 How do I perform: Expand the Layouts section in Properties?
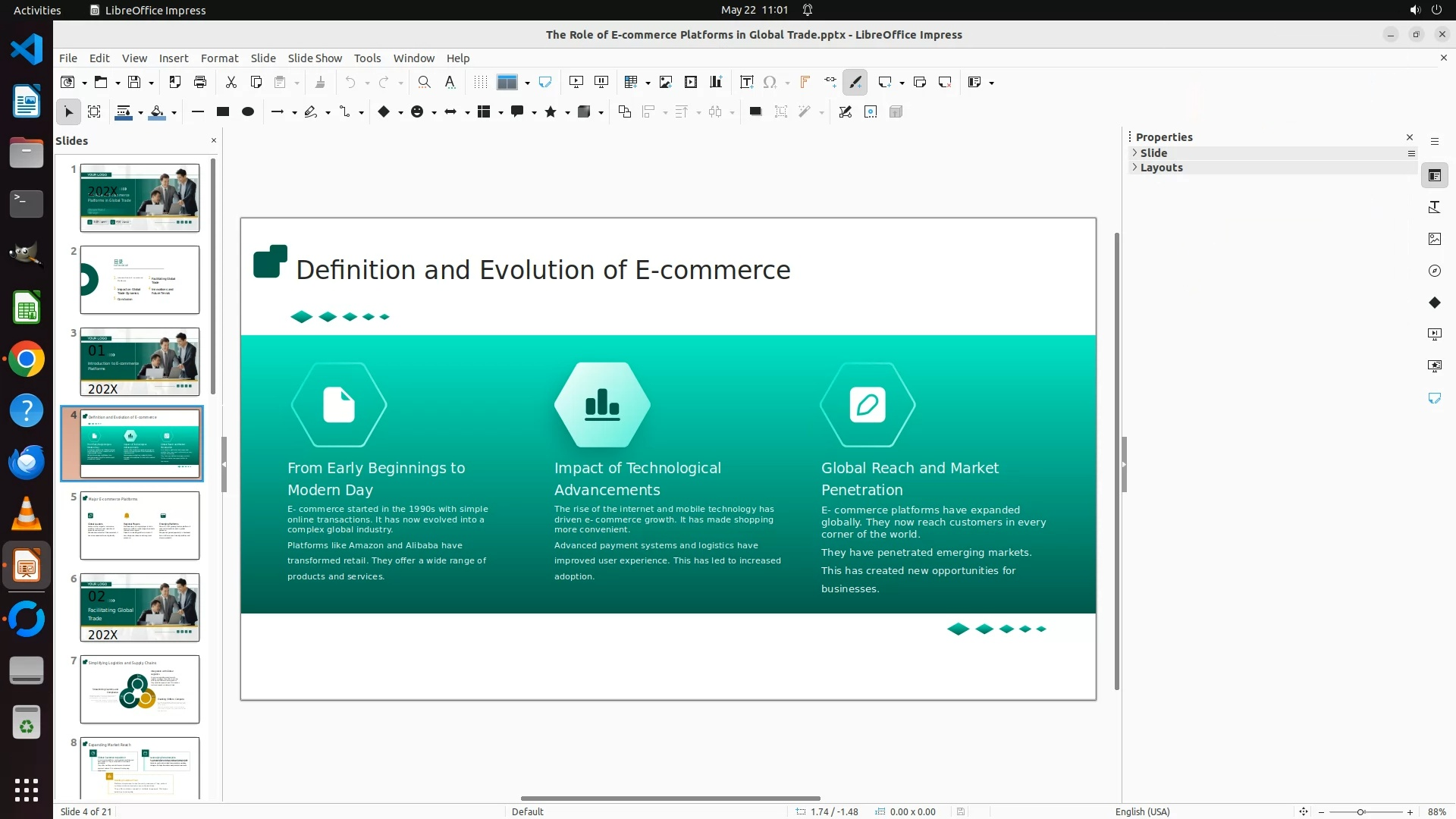pos(1161,168)
